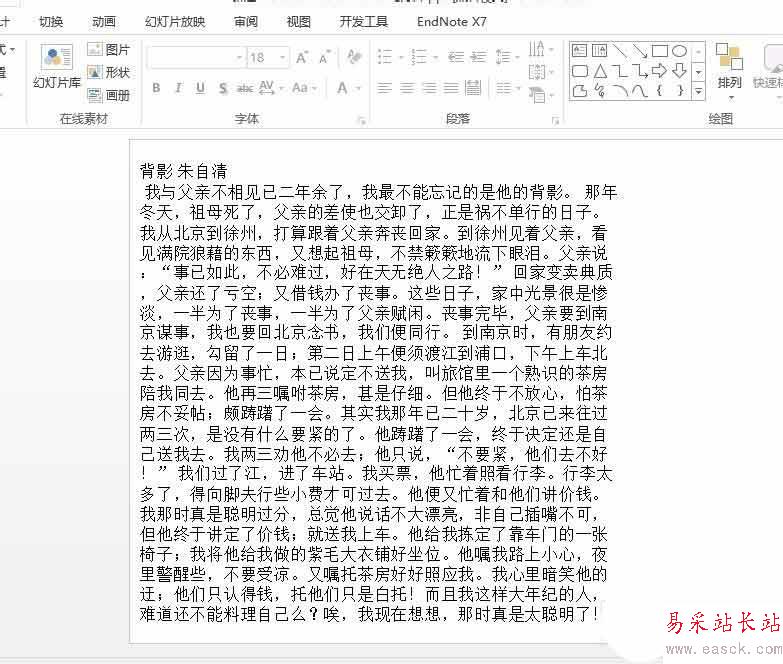Open the font size dropdown
Image resolution: width=783 pixels, height=664 pixels.
[x=283, y=57]
